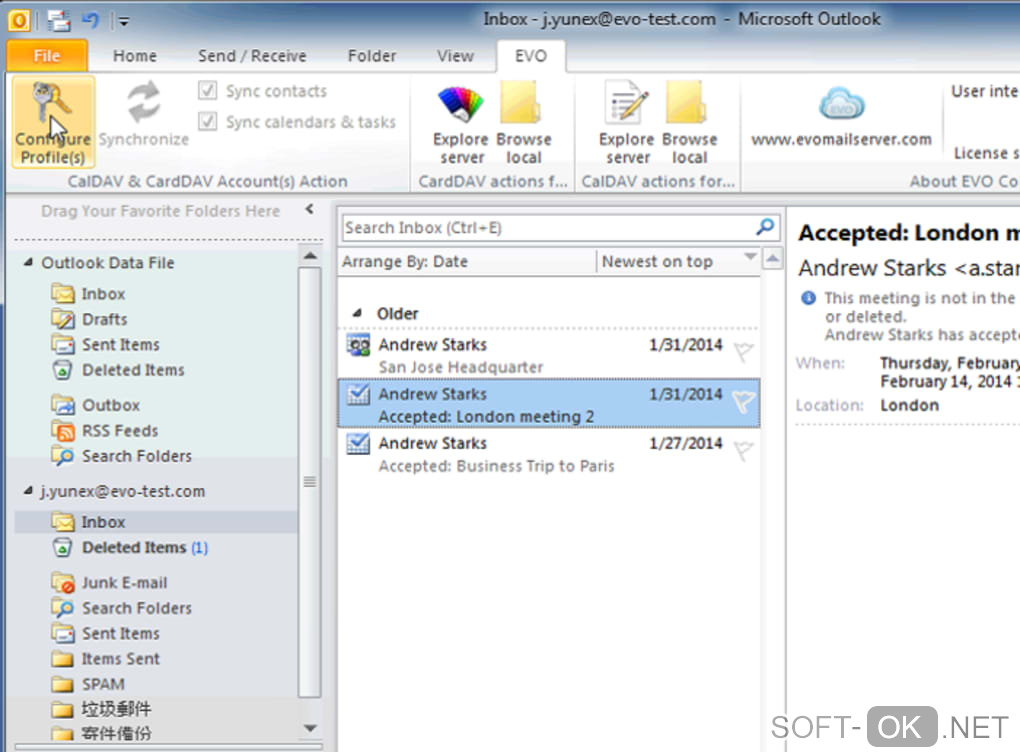
Task: Open the File tab
Action: coord(47,56)
